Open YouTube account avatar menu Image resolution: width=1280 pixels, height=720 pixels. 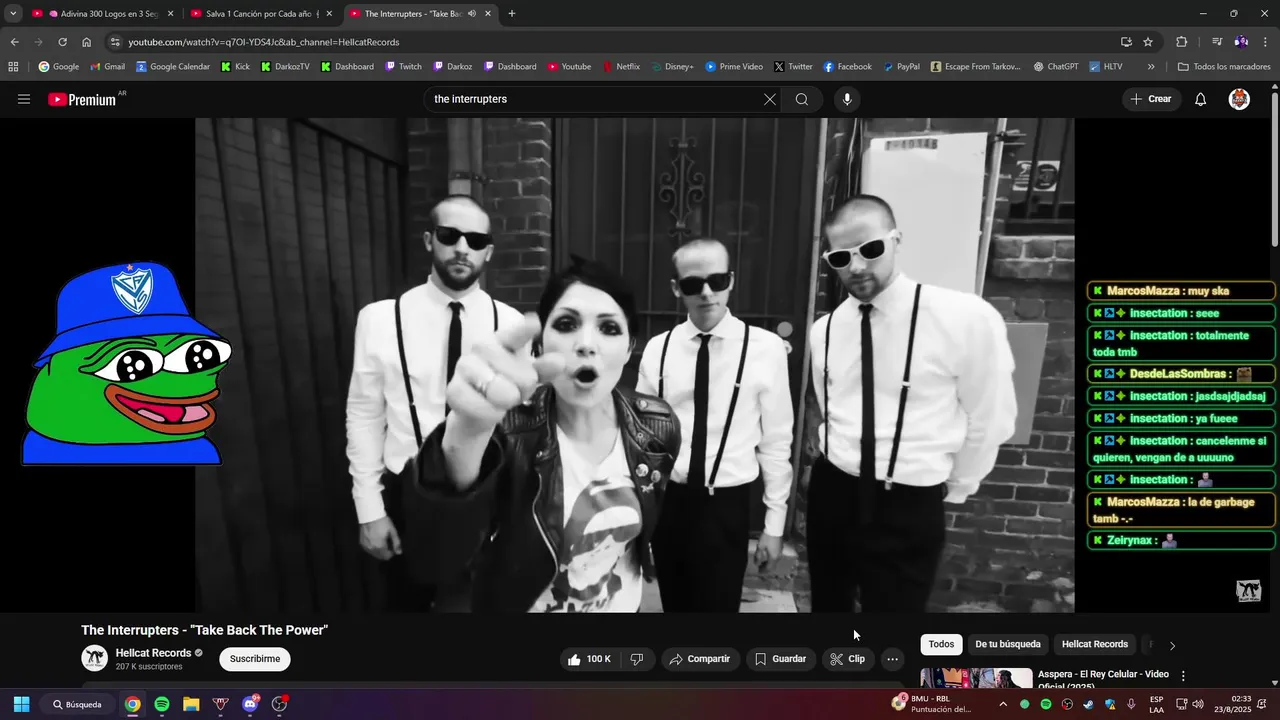[1239, 99]
